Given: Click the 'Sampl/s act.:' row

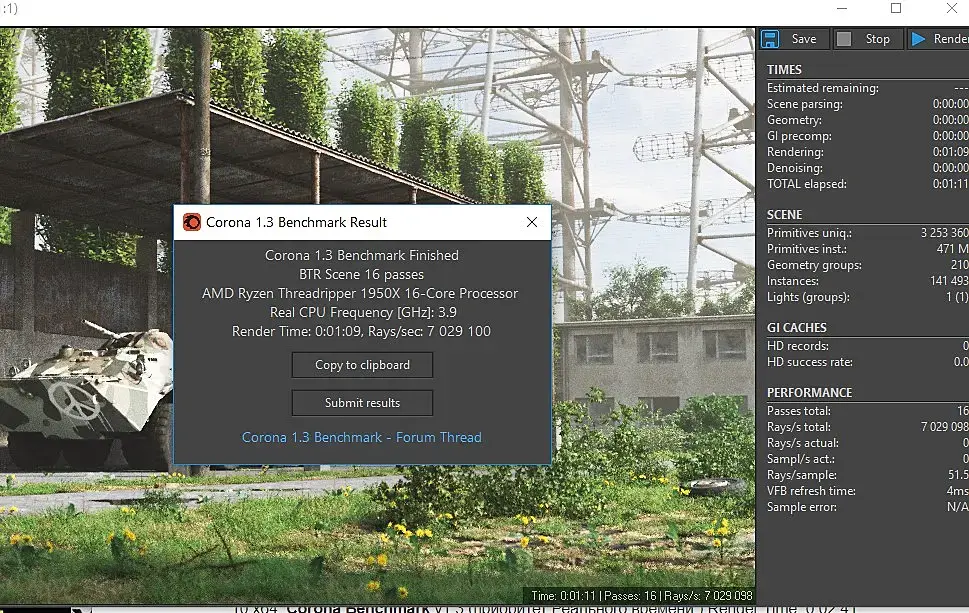Looking at the screenshot, I should (x=868, y=459).
